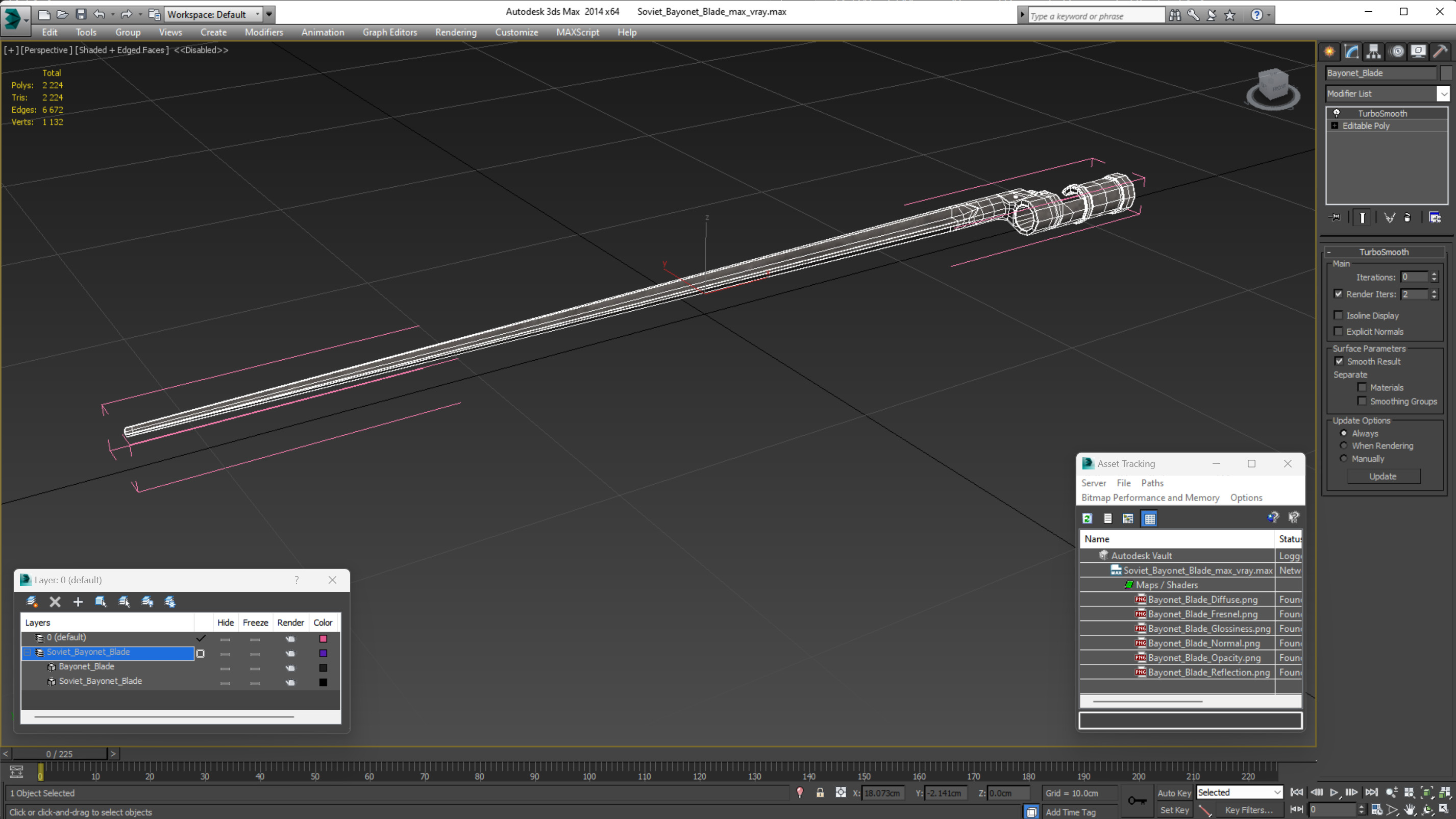Click the Auto Key button

pos(1174,792)
